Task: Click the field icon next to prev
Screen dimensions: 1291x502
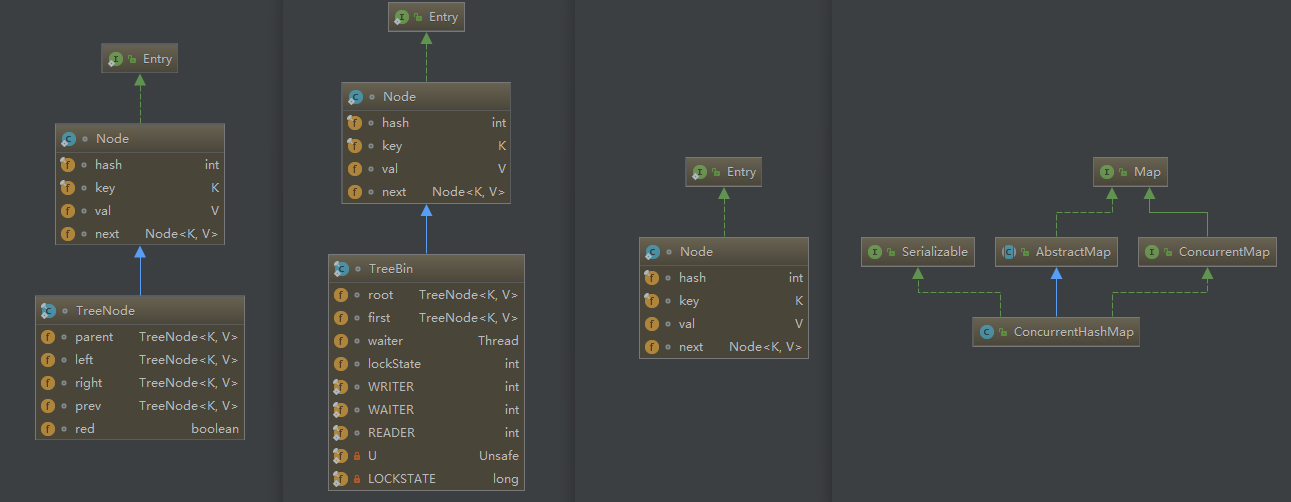Action: click(x=48, y=406)
